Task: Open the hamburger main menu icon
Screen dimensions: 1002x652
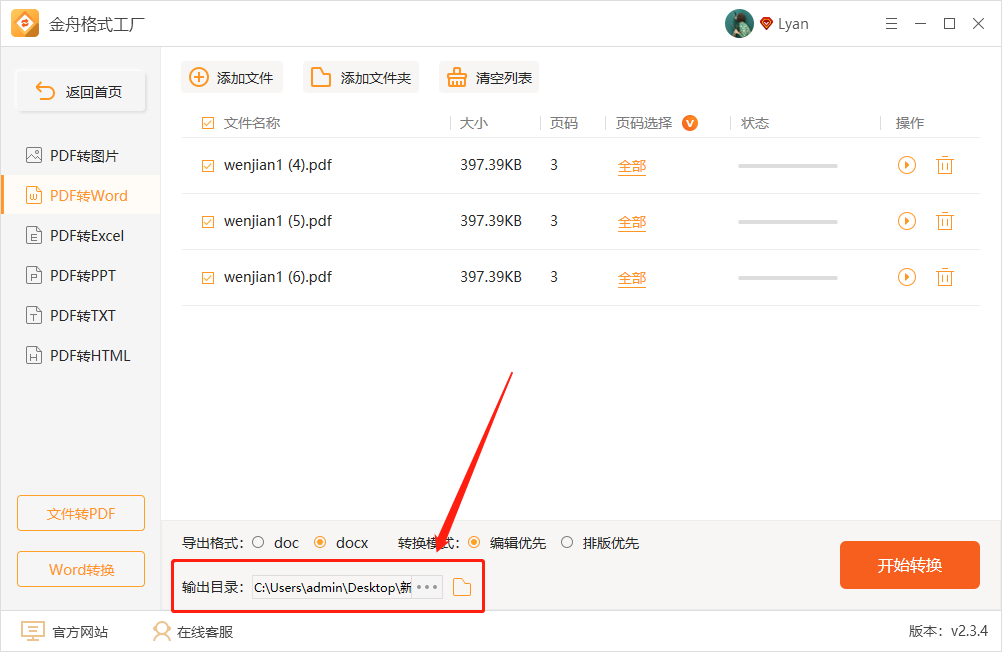Action: (x=891, y=24)
